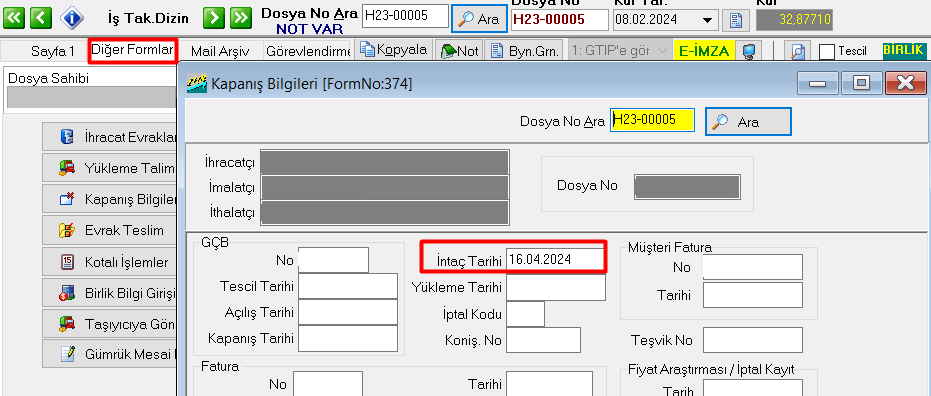Click Ara search button in top toolbar
The height and width of the screenshot is (396, 931).
pyautogui.click(x=479, y=18)
